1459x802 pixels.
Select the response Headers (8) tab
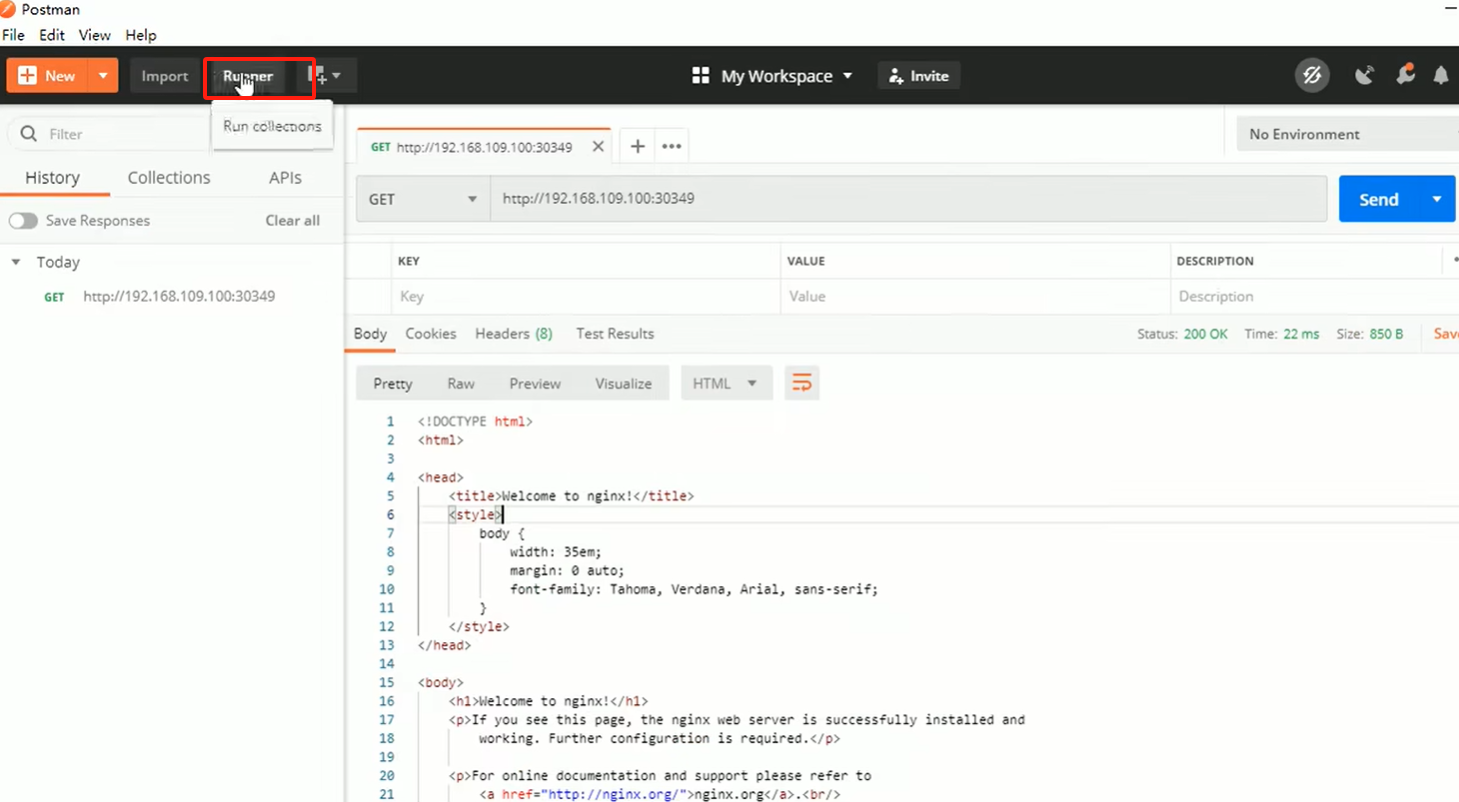click(x=514, y=334)
